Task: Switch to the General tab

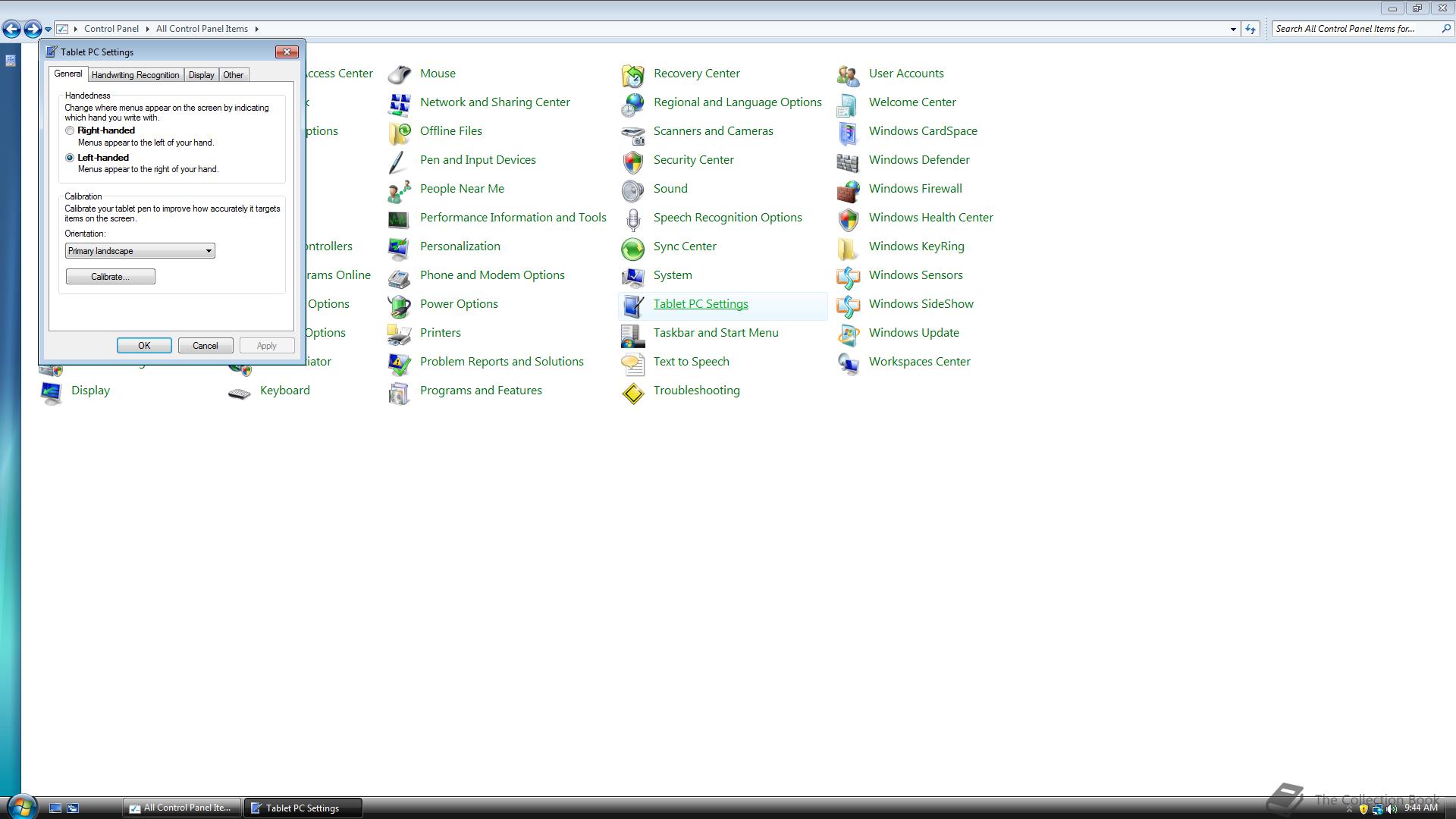Action: (68, 74)
